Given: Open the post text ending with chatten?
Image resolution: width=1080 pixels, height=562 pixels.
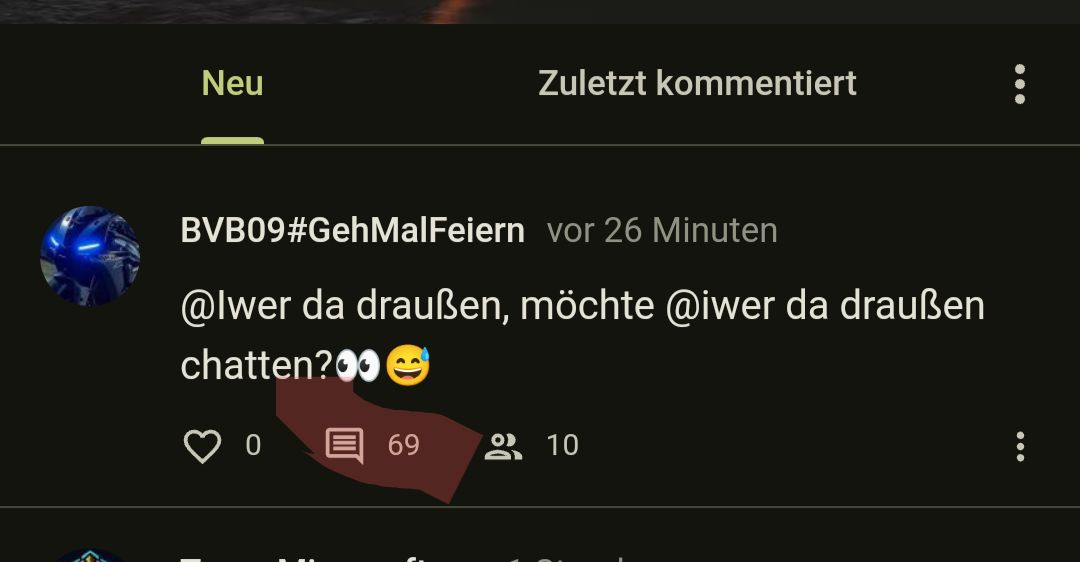Looking at the screenshot, I should [x=583, y=335].
